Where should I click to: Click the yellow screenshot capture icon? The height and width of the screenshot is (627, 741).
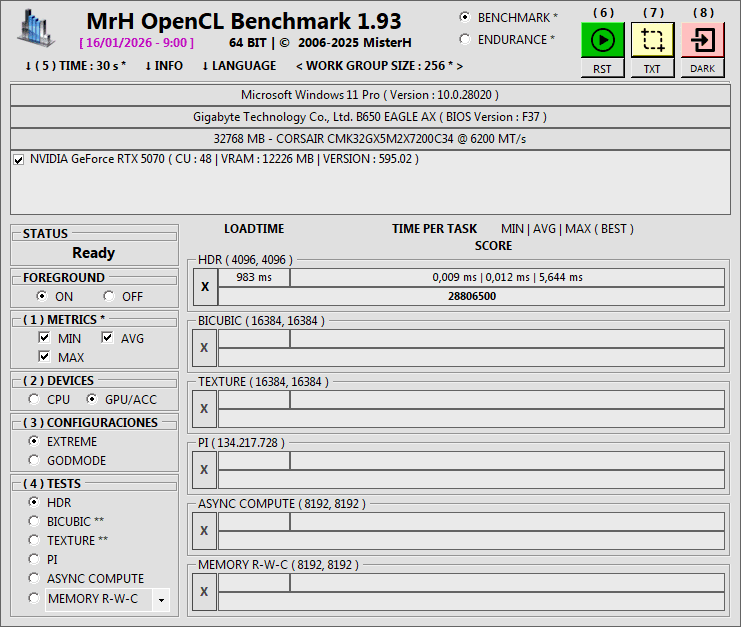[x=653, y=40]
